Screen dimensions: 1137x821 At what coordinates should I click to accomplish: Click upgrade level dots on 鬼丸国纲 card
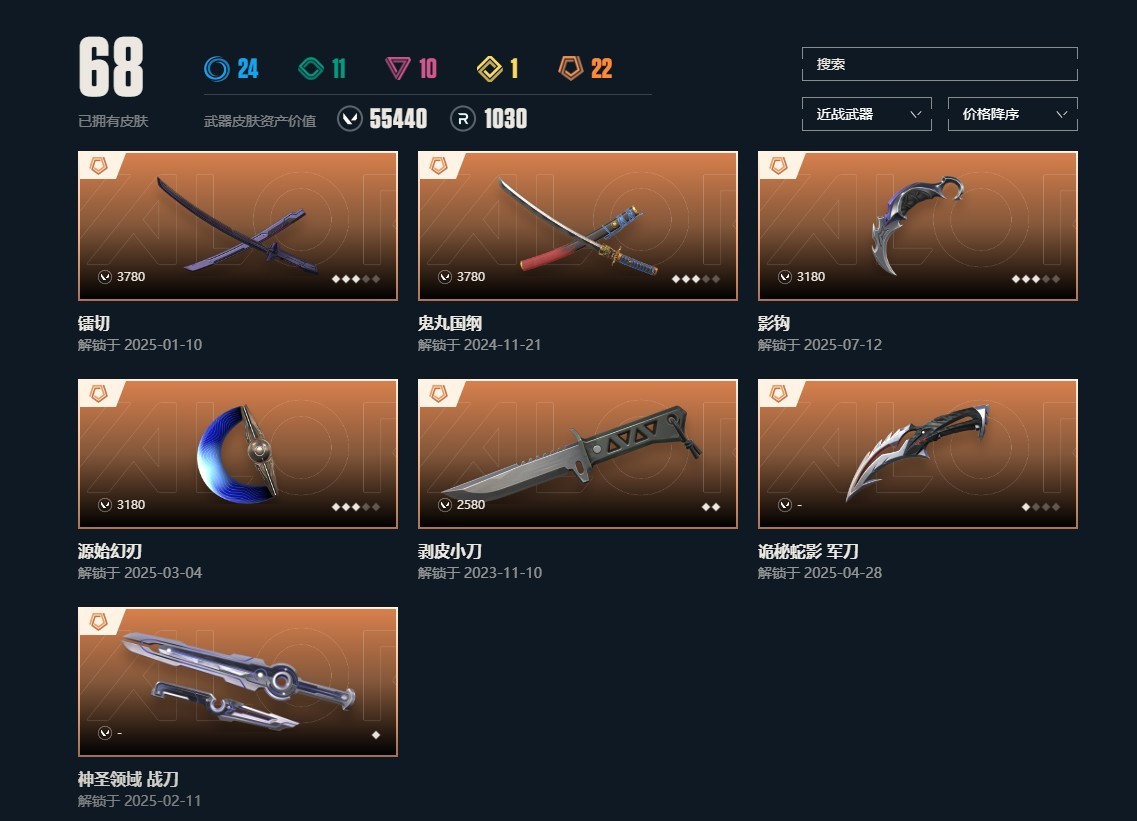click(695, 279)
